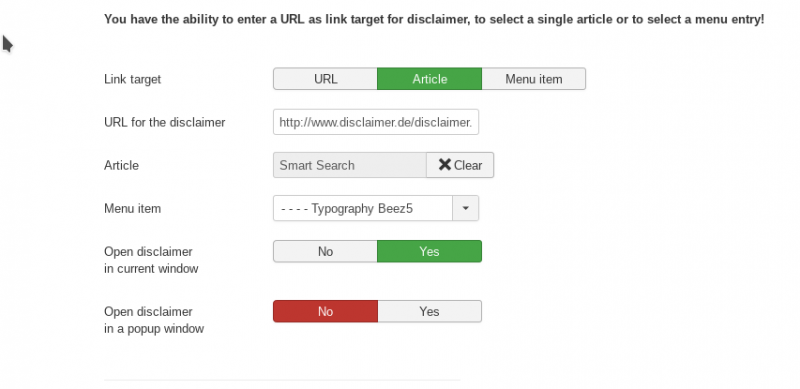Click the Link target field label

pos(133,79)
